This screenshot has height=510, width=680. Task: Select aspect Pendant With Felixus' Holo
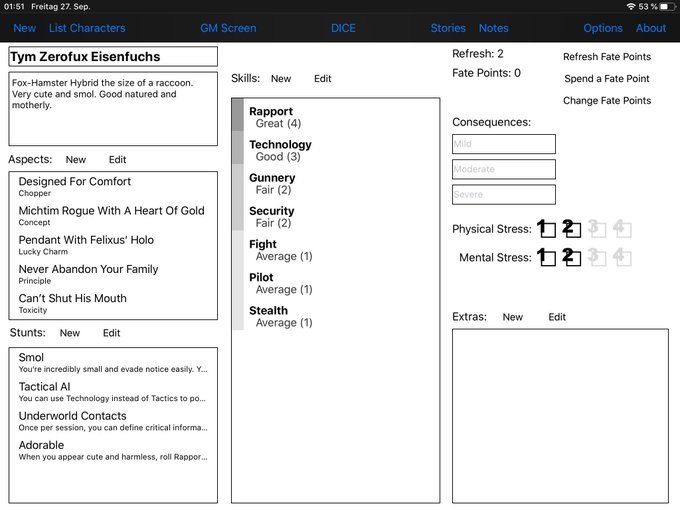point(113,245)
